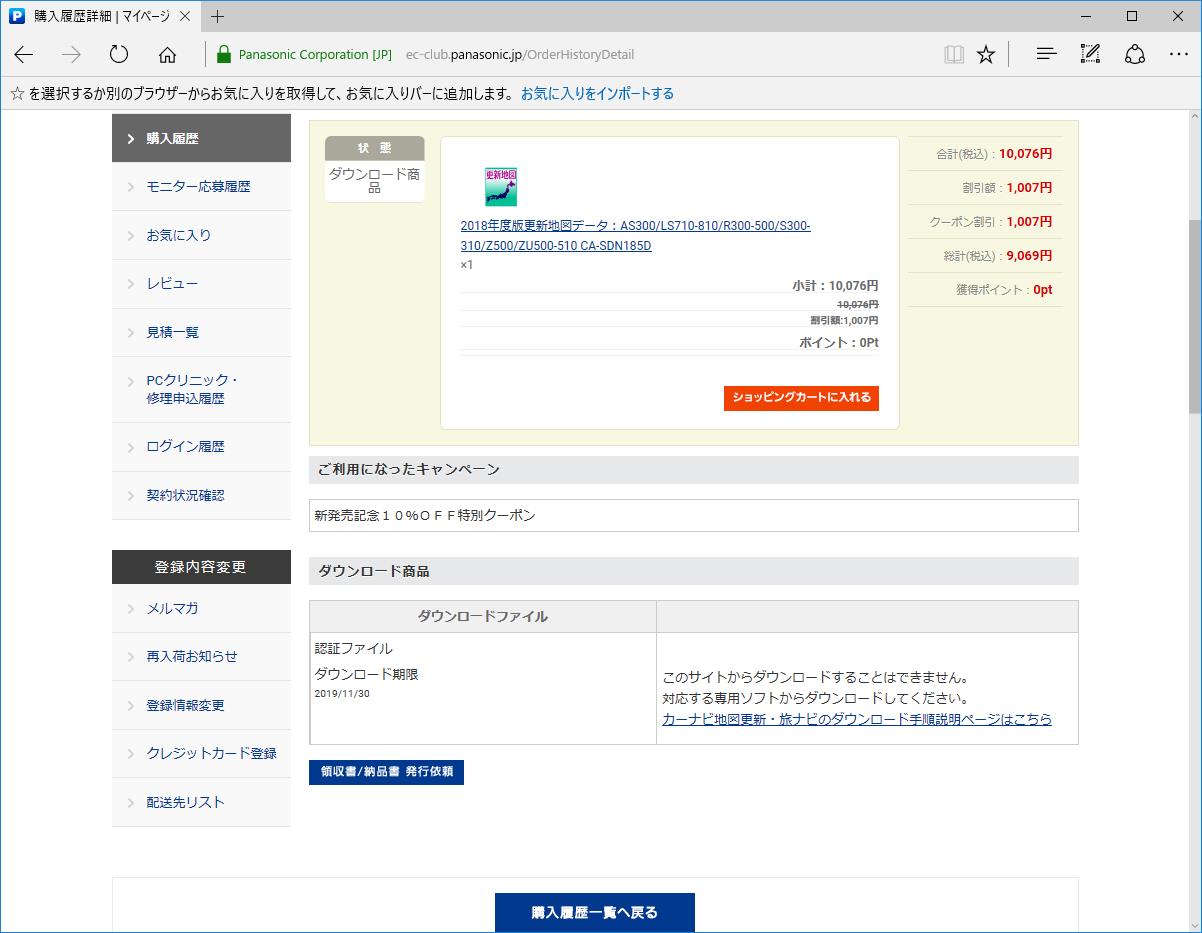Click the ダウンロードファイル column header
Screen dimensions: 1202x933
pos(483,616)
